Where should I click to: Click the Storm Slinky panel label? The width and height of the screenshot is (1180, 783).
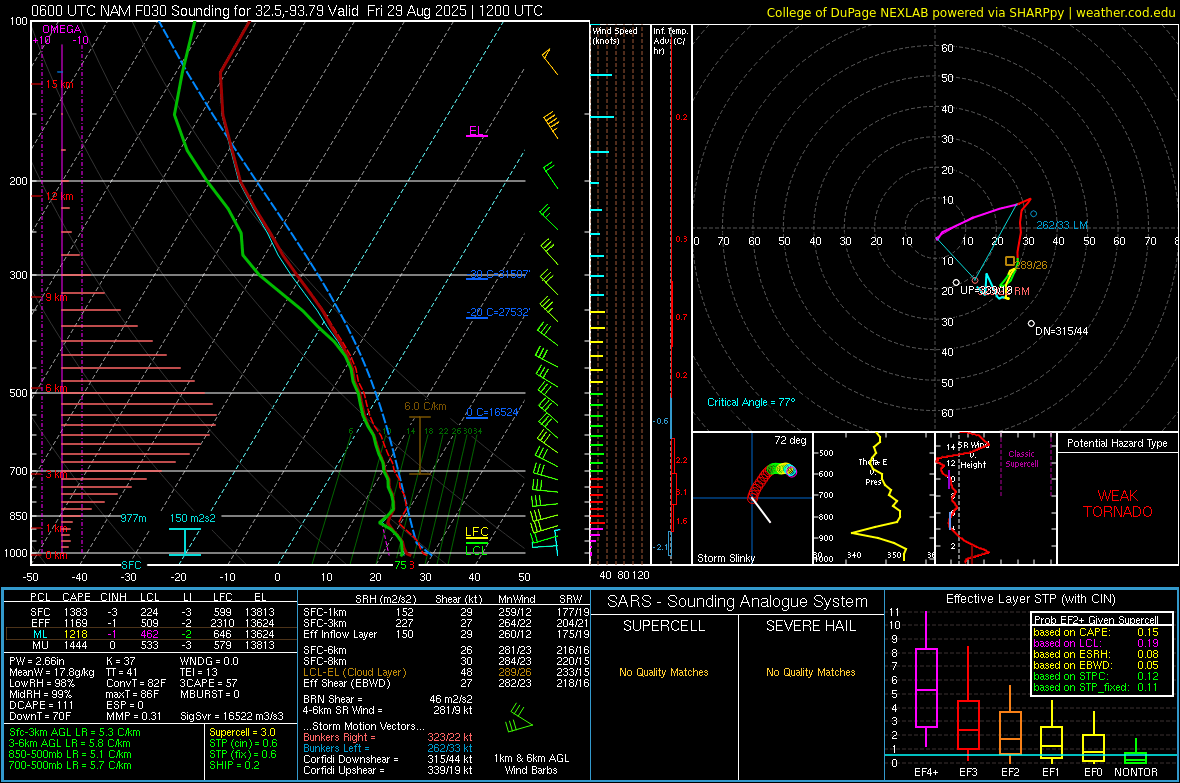(725, 558)
